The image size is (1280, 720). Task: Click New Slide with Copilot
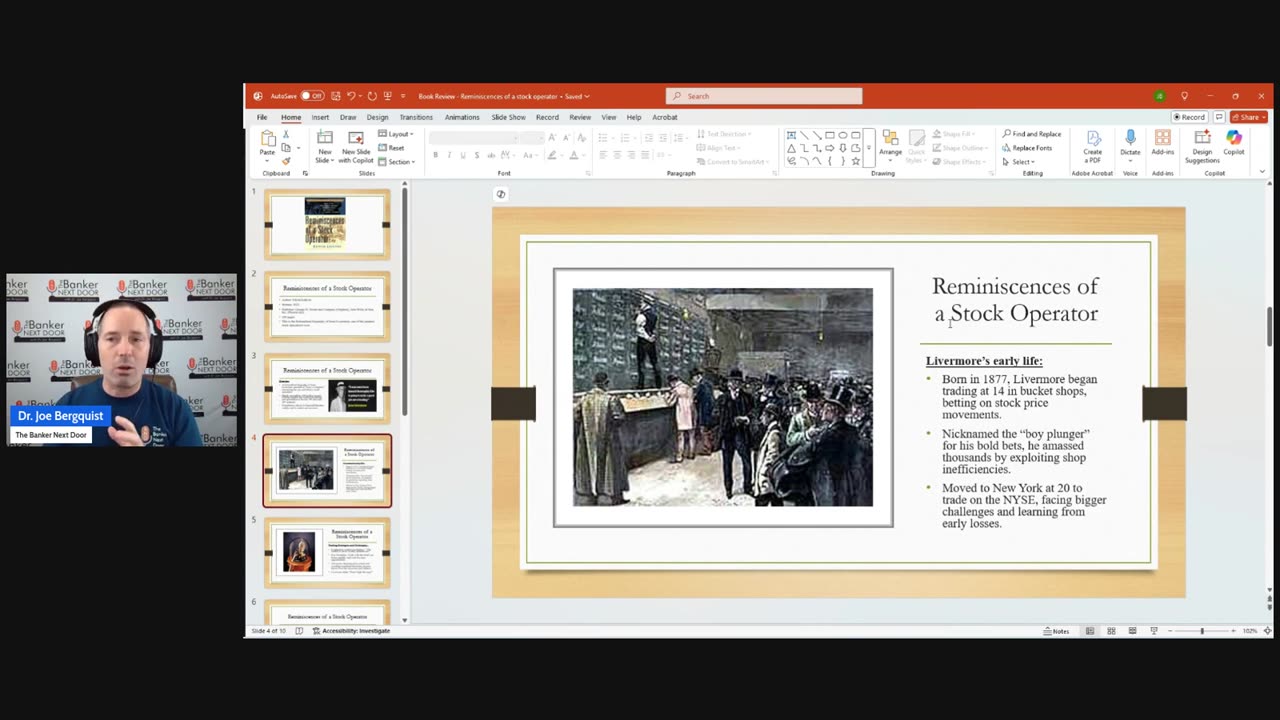356,145
